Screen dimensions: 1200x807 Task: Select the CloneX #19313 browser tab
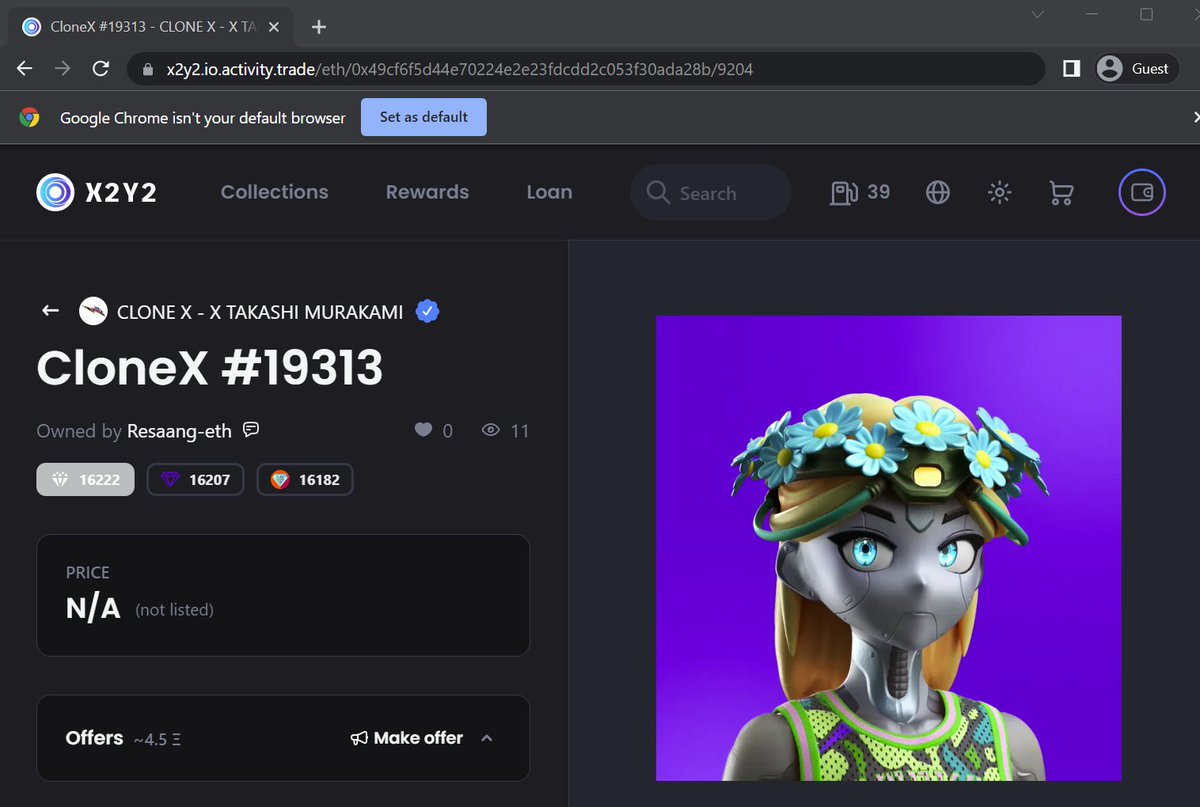tap(153, 27)
